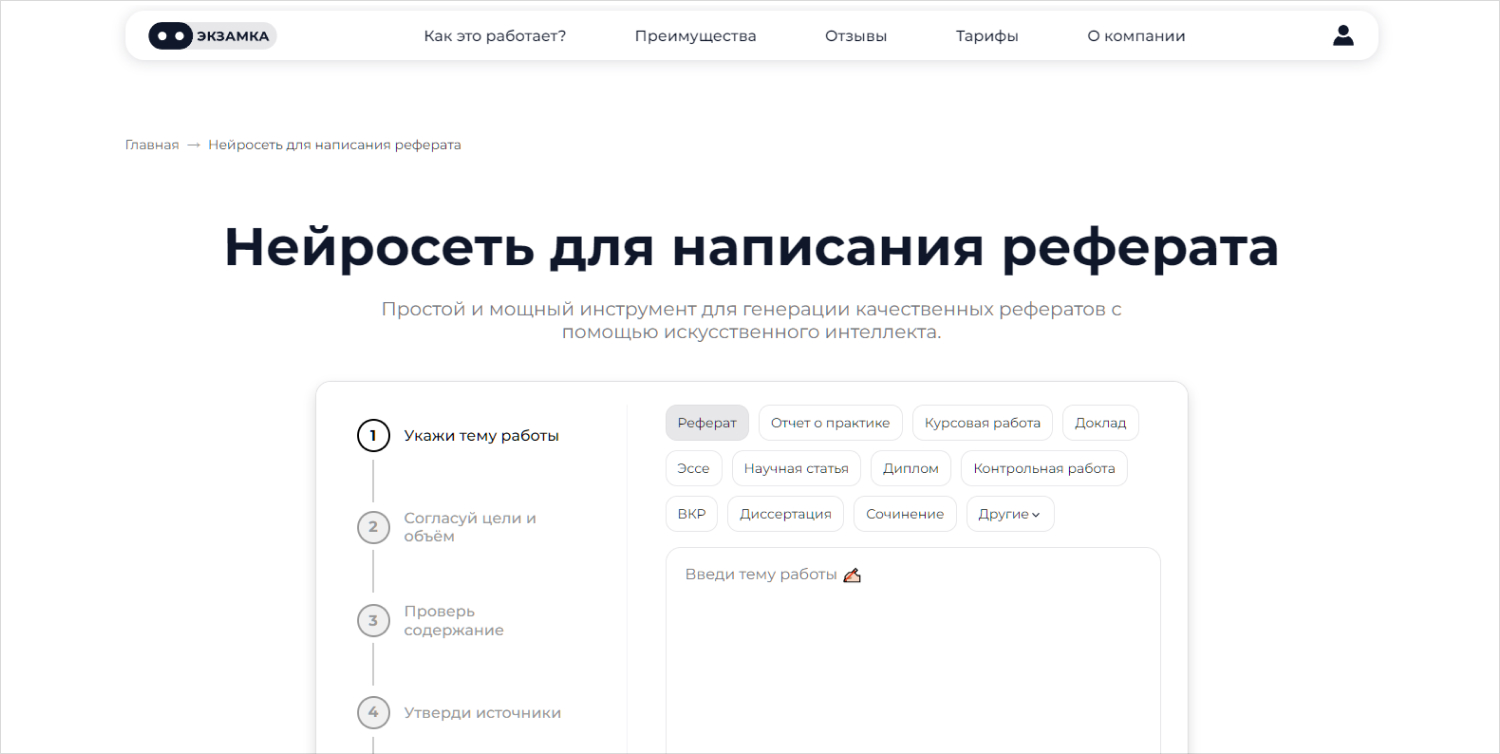Click step 4 Утверди источники
Screen dimensions: 1500x754
click(482, 713)
